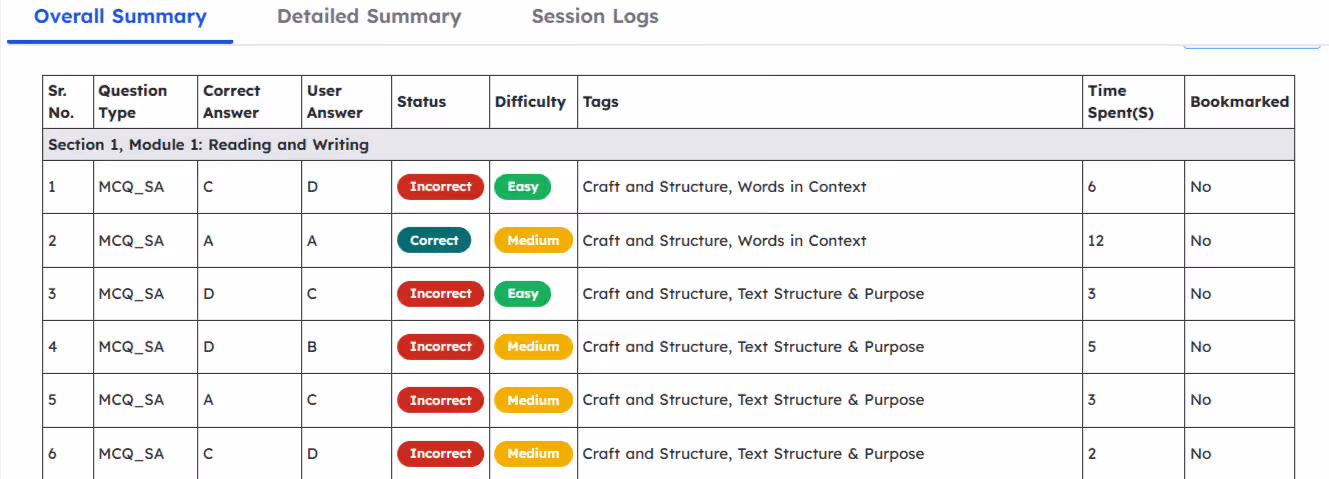
Task: Click the Easy difficulty badge in row 3
Action: coord(522,294)
